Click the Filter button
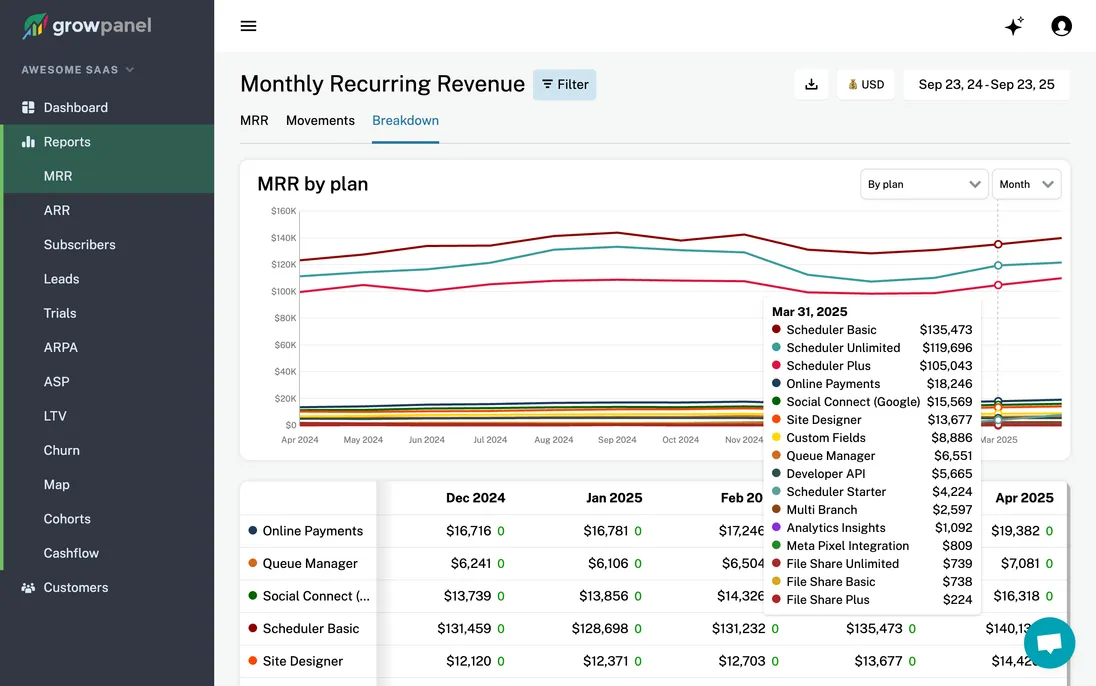1096x686 pixels. [564, 85]
